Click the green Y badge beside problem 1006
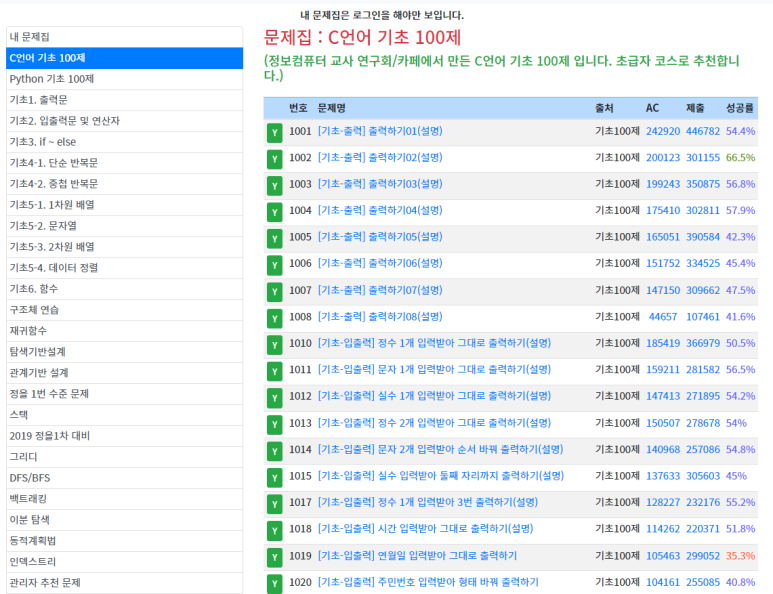773x594 pixels. [274, 265]
